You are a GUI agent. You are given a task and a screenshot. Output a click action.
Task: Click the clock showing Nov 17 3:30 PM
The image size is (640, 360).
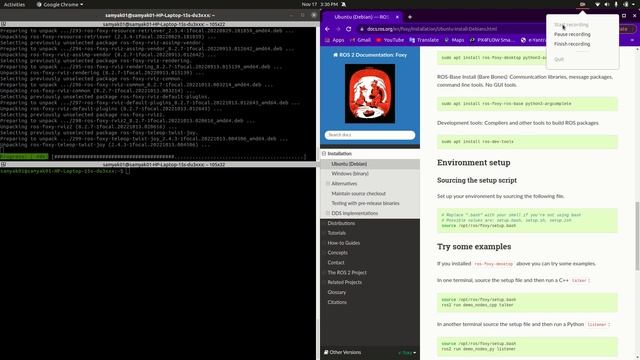pyautogui.click(x=320, y=4)
